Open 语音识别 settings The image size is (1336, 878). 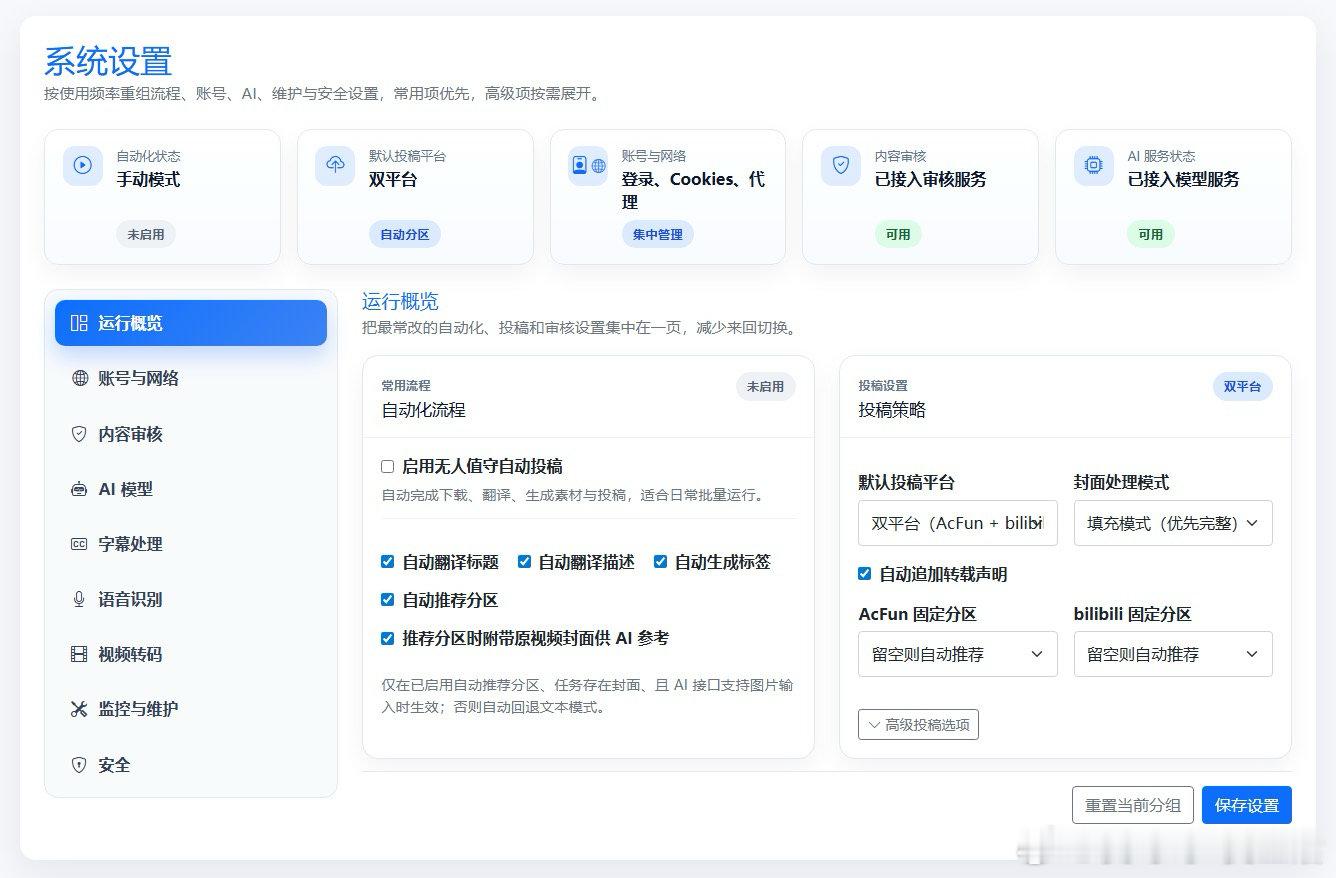click(191, 599)
